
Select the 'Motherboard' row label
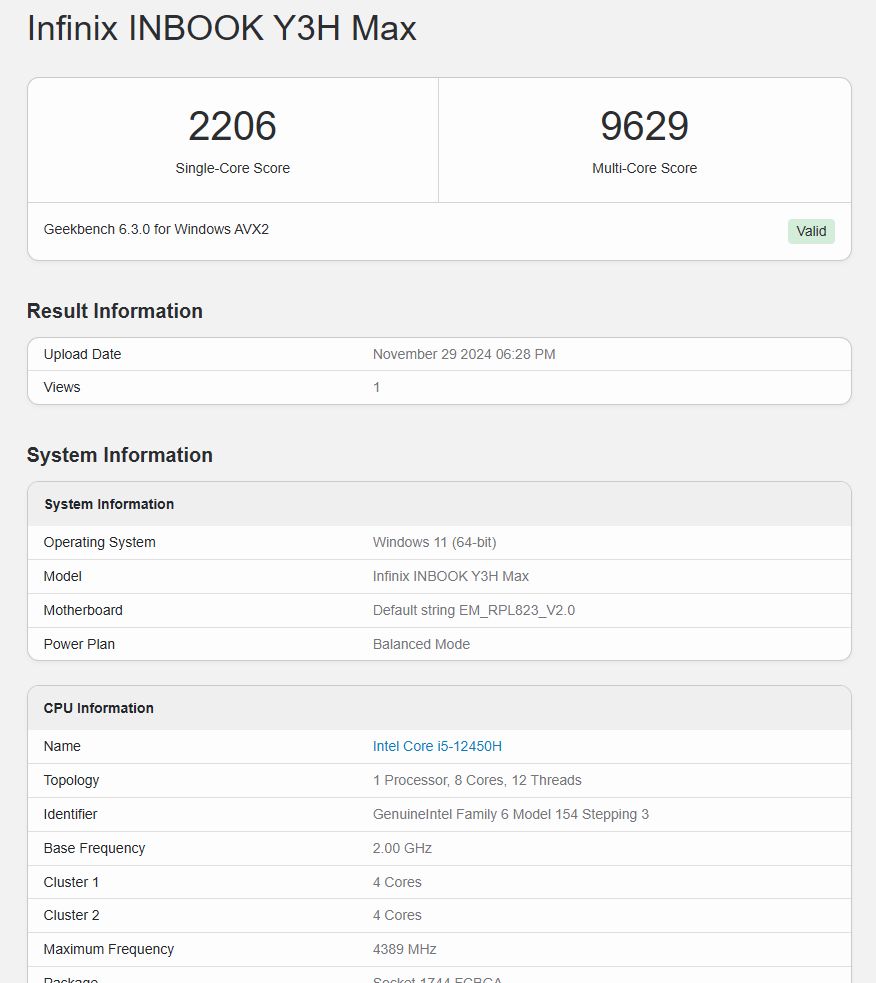[x=83, y=610]
